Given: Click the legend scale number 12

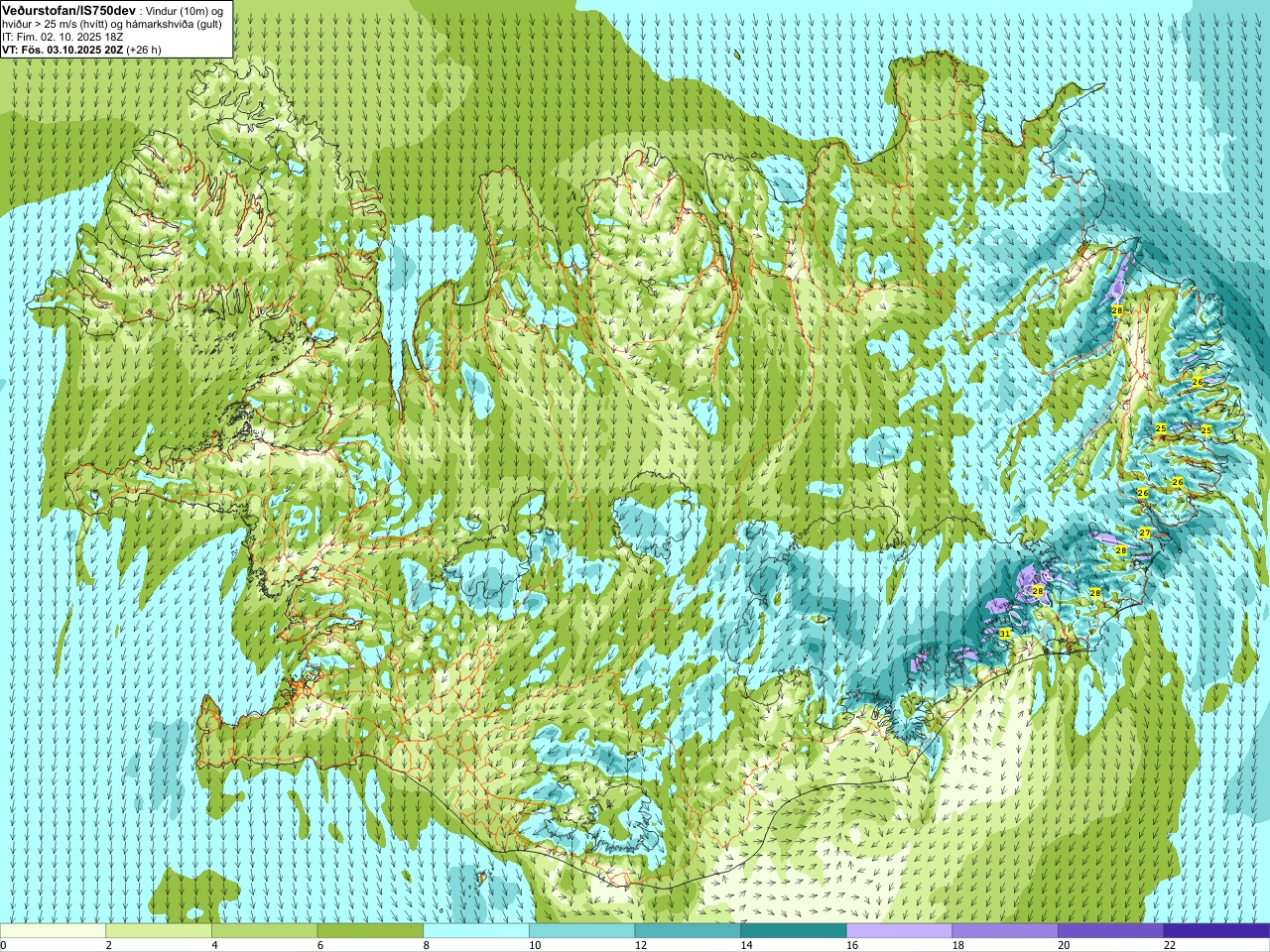Looking at the screenshot, I should pos(641,945).
